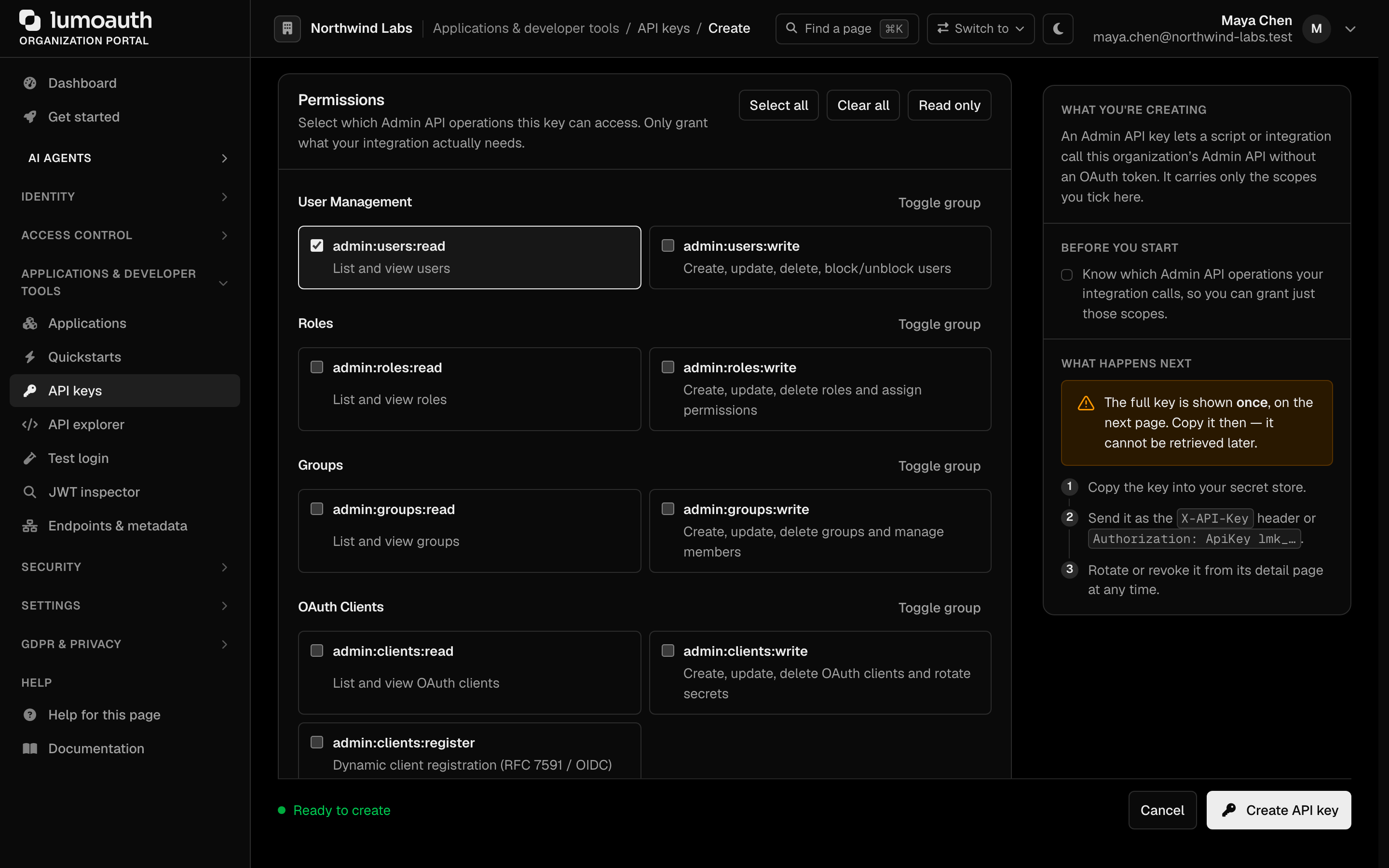
Task: Expand the AI Agents sidebar section
Action: [x=124, y=158]
